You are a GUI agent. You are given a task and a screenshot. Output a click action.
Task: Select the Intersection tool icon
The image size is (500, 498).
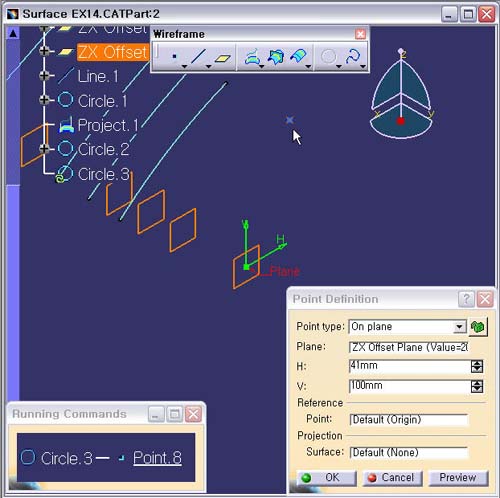pos(276,57)
